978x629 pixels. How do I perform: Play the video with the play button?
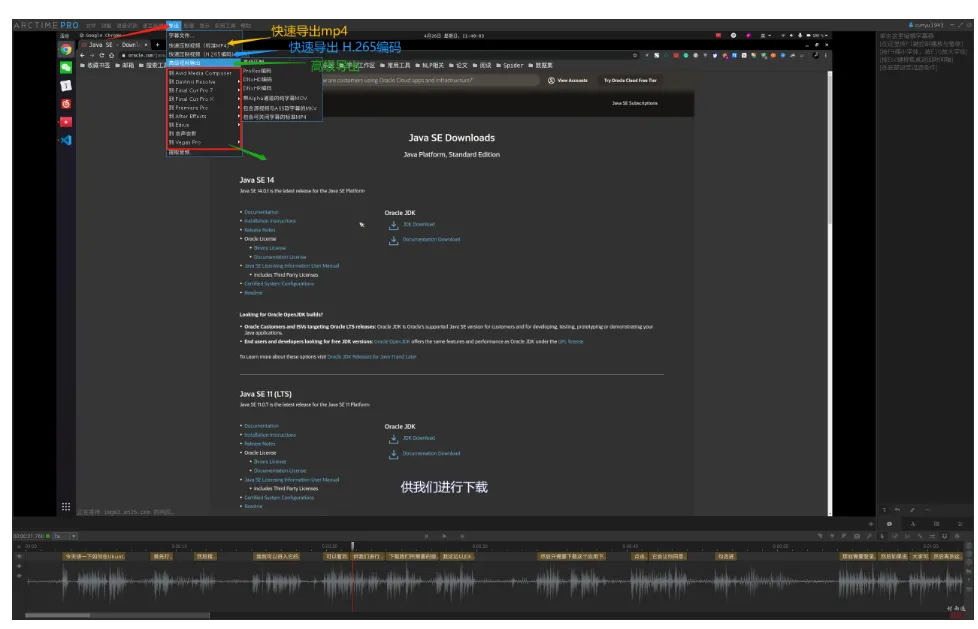[x=444, y=535]
